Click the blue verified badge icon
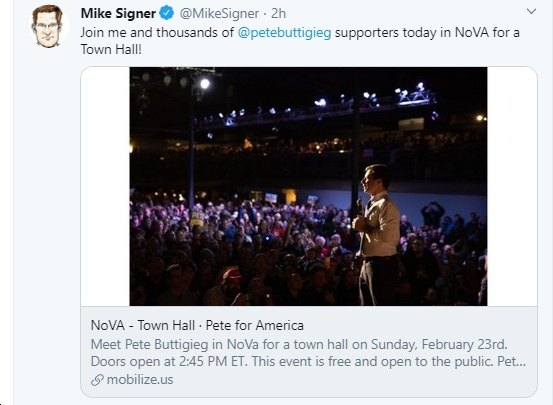This screenshot has height=405, width=553. 166,13
